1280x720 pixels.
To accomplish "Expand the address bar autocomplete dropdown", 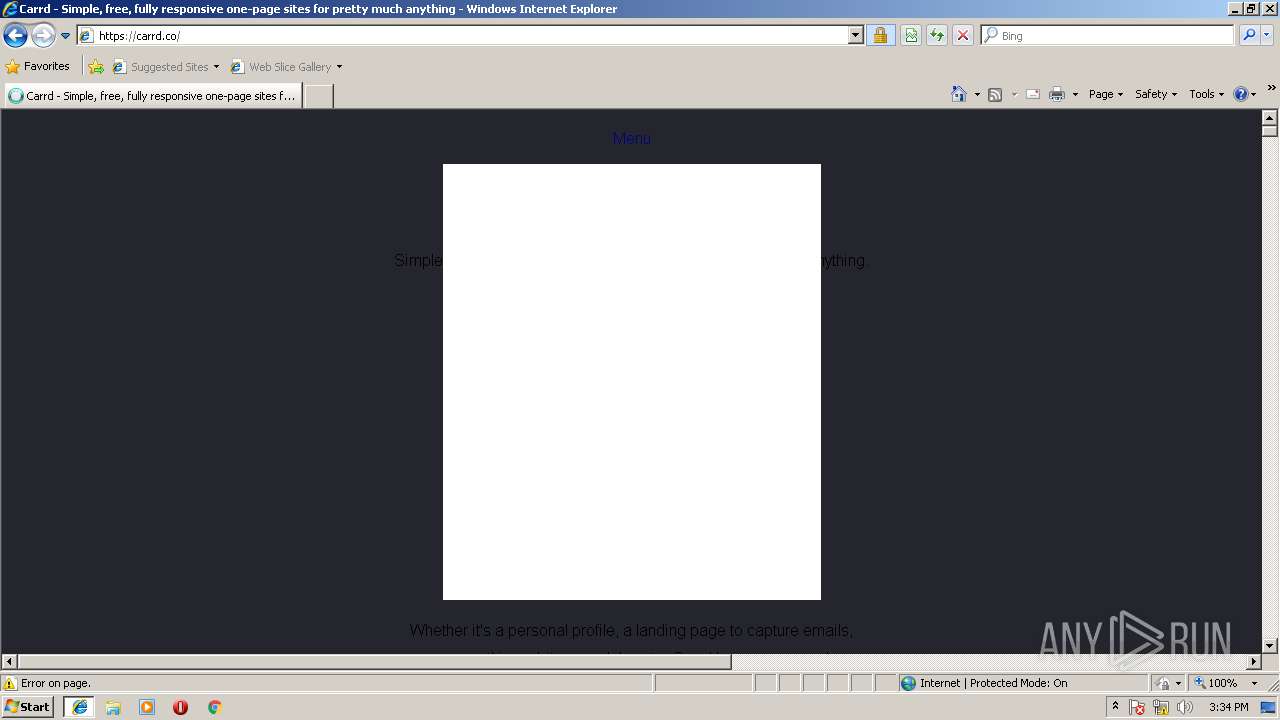I will pos(855,35).
